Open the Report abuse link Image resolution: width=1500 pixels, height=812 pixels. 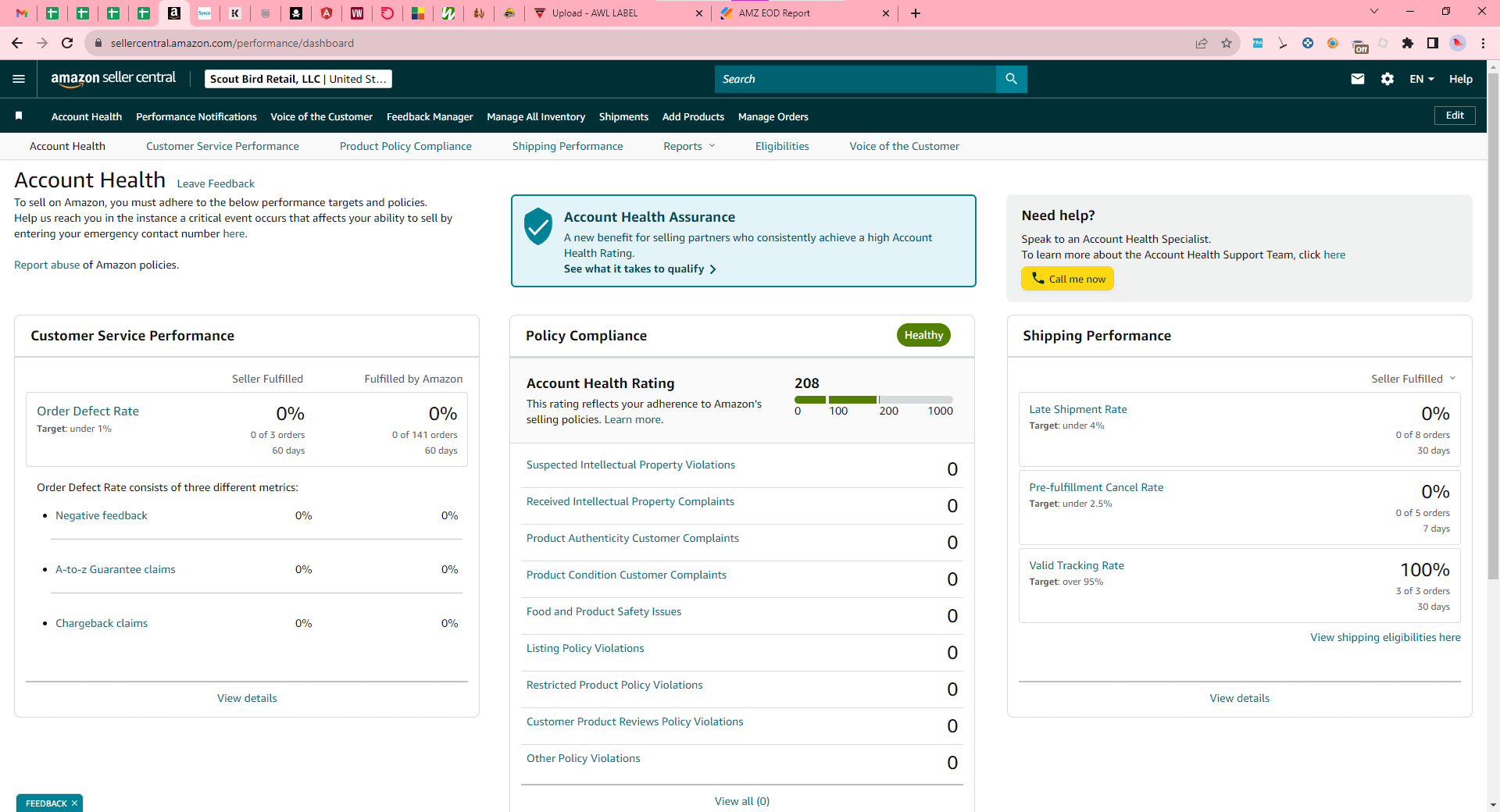(x=47, y=265)
